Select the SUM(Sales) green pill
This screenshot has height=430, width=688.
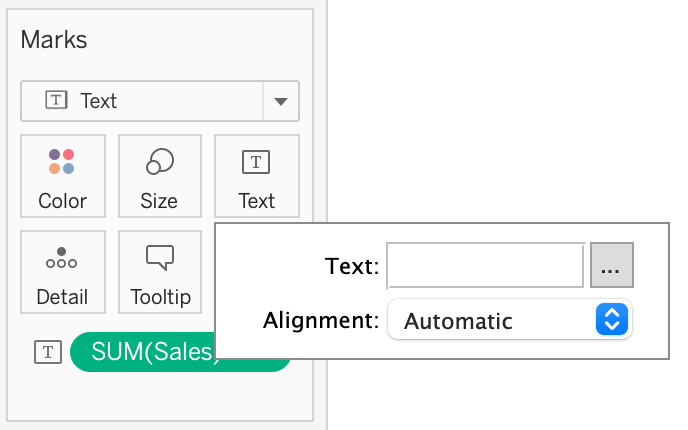(x=150, y=351)
